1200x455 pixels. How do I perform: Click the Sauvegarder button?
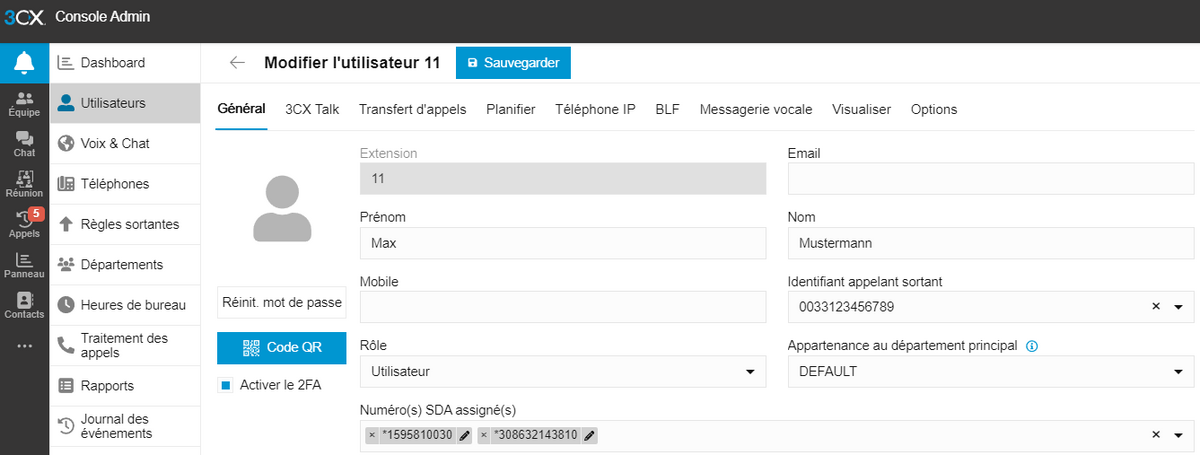[513, 63]
